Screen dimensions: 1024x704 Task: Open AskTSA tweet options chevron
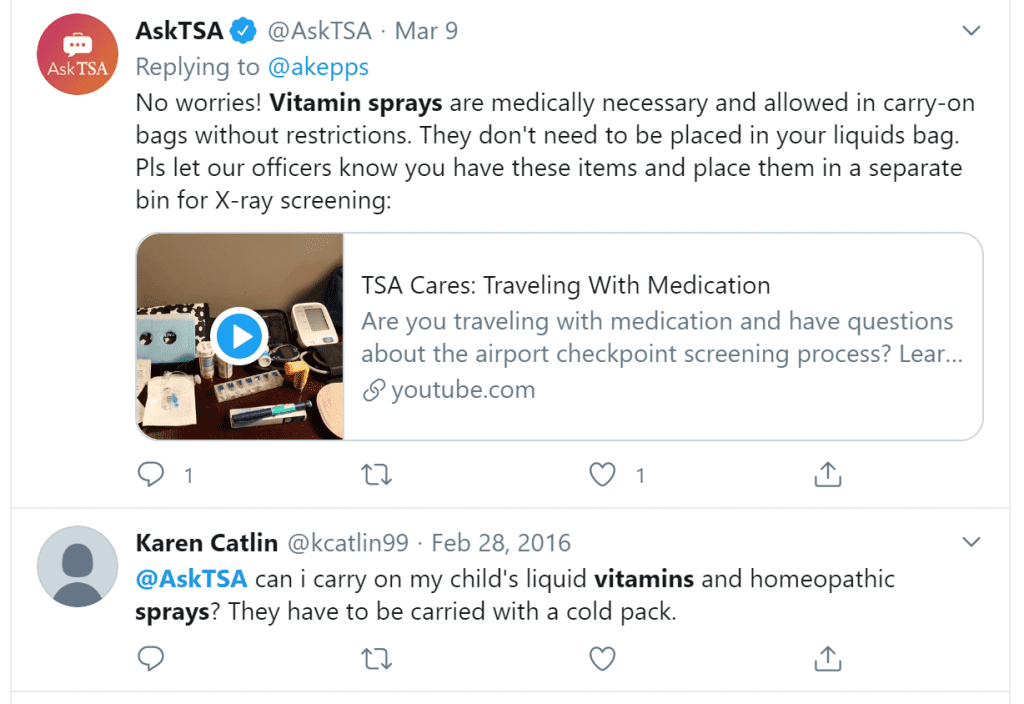point(971,31)
